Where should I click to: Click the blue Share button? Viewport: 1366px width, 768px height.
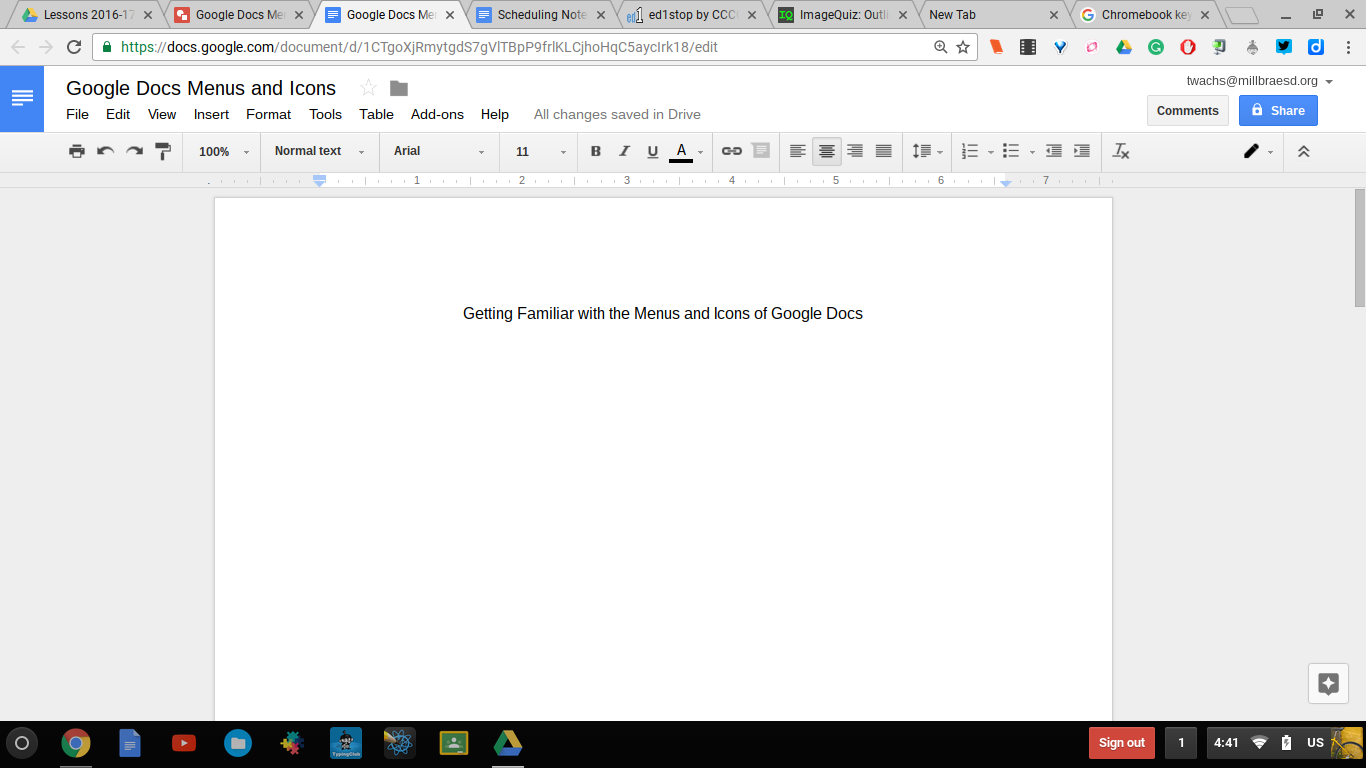[x=1278, y=111]
